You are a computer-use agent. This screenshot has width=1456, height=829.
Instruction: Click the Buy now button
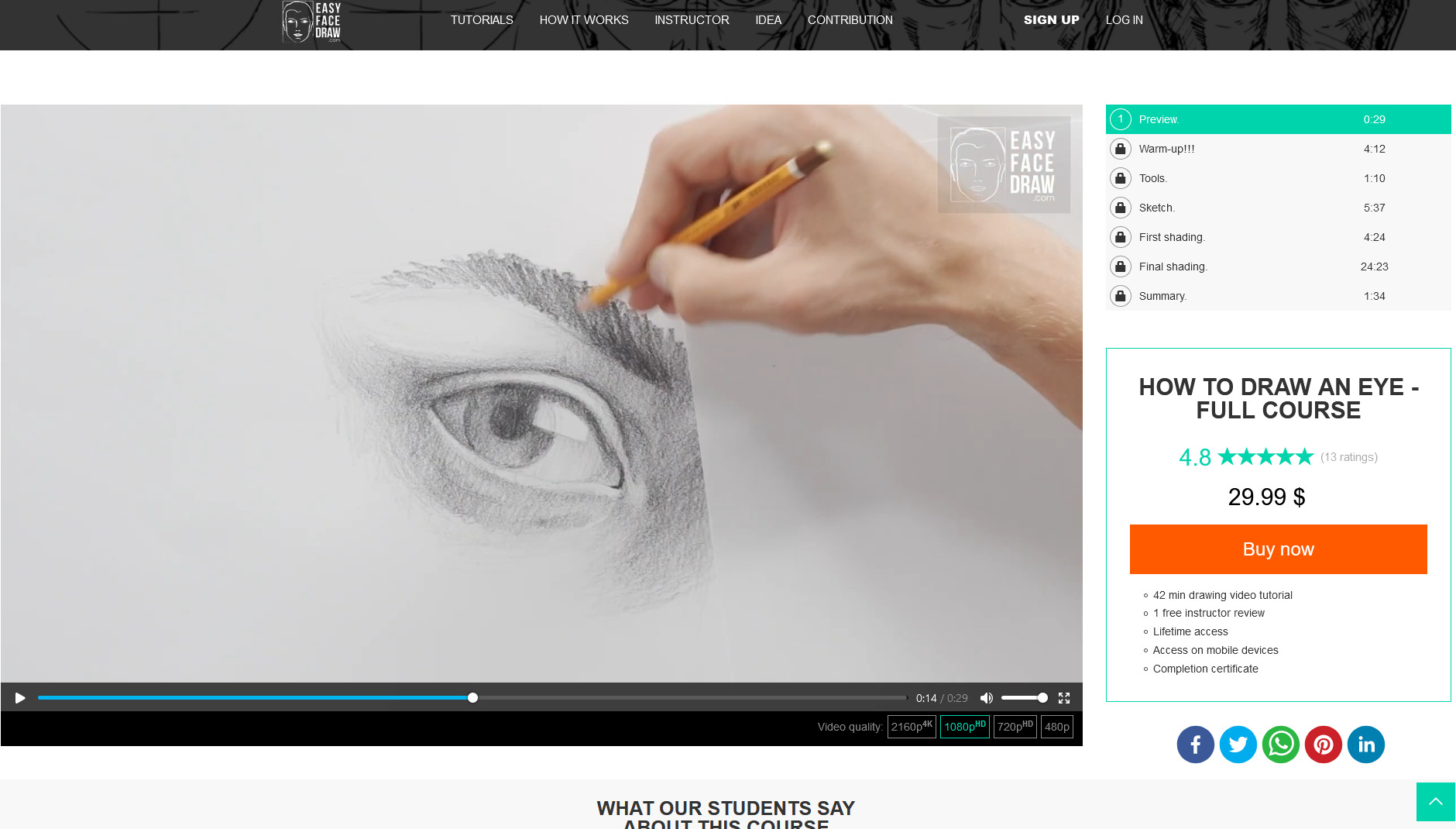pyautogui.click(x=1278, y=549)
